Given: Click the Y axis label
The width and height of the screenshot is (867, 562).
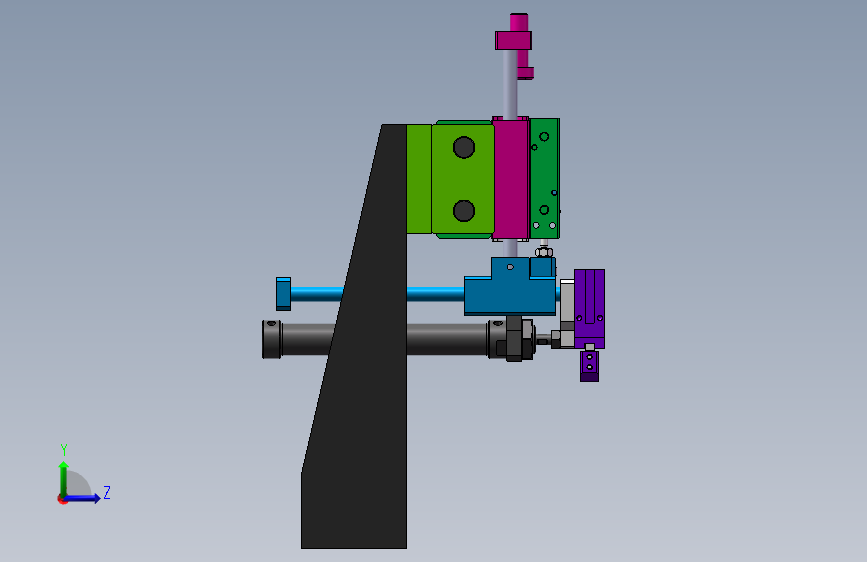Looking at the screenshot, I should tap(64, 450).
